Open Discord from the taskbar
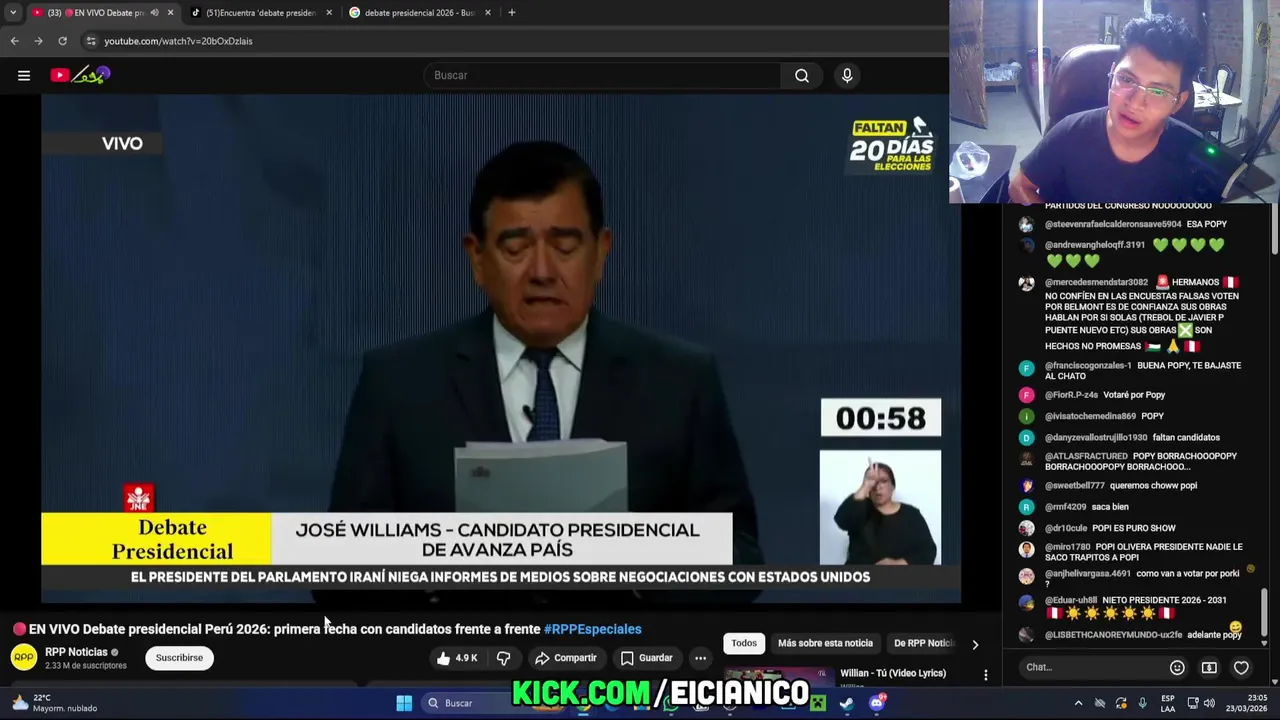This screenshot has height=720, width=1280. [877, 703]
